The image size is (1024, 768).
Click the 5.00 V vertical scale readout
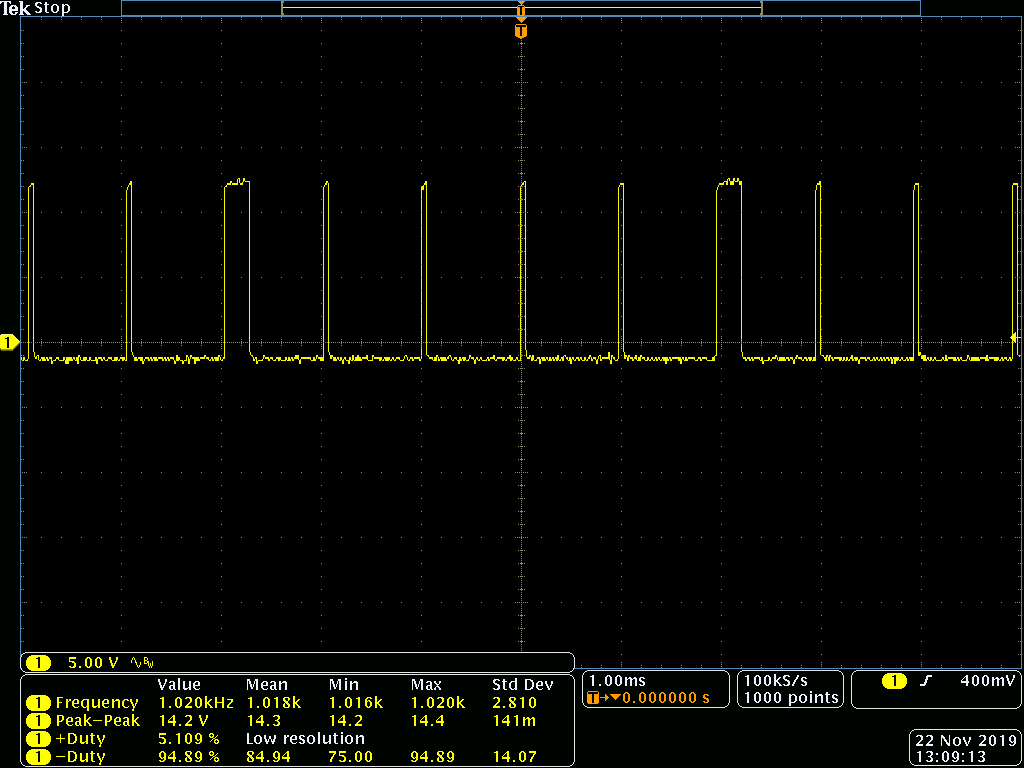pos(93,664)
